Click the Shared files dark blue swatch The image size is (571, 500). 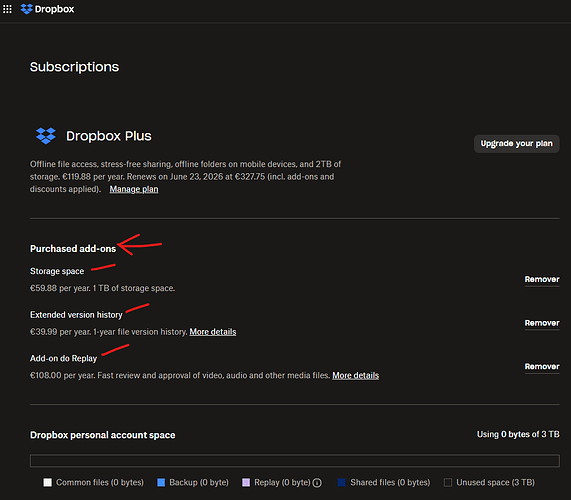(x=342, y=483)
